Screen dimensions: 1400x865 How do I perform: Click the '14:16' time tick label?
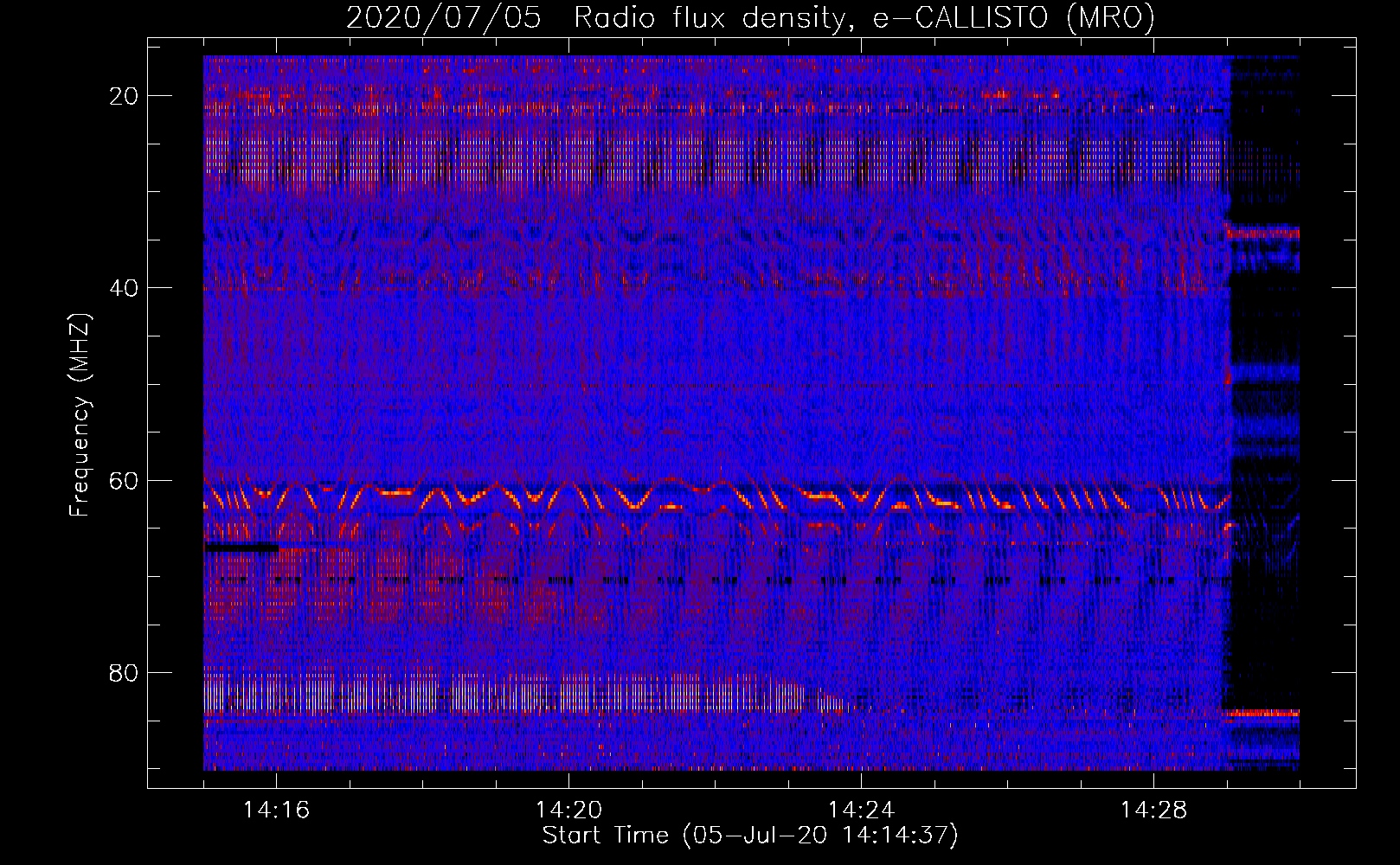[276, 810]
